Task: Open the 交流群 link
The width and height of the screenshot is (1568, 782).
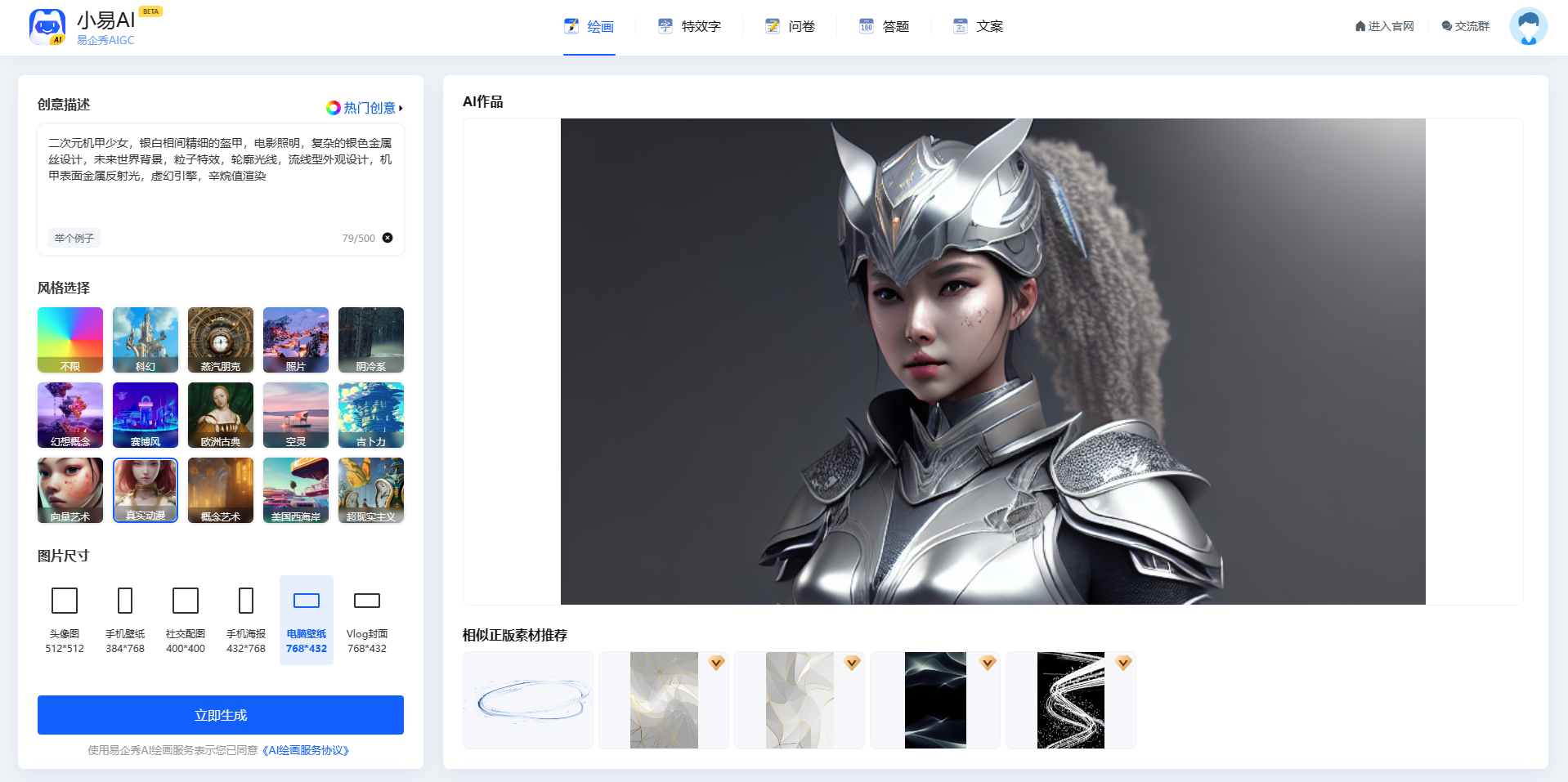Action: coord(1466,26)
